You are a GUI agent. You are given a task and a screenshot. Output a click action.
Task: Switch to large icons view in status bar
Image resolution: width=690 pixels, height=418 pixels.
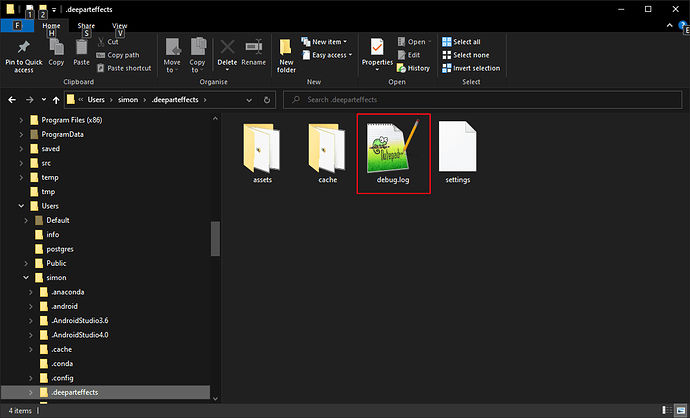679,411
